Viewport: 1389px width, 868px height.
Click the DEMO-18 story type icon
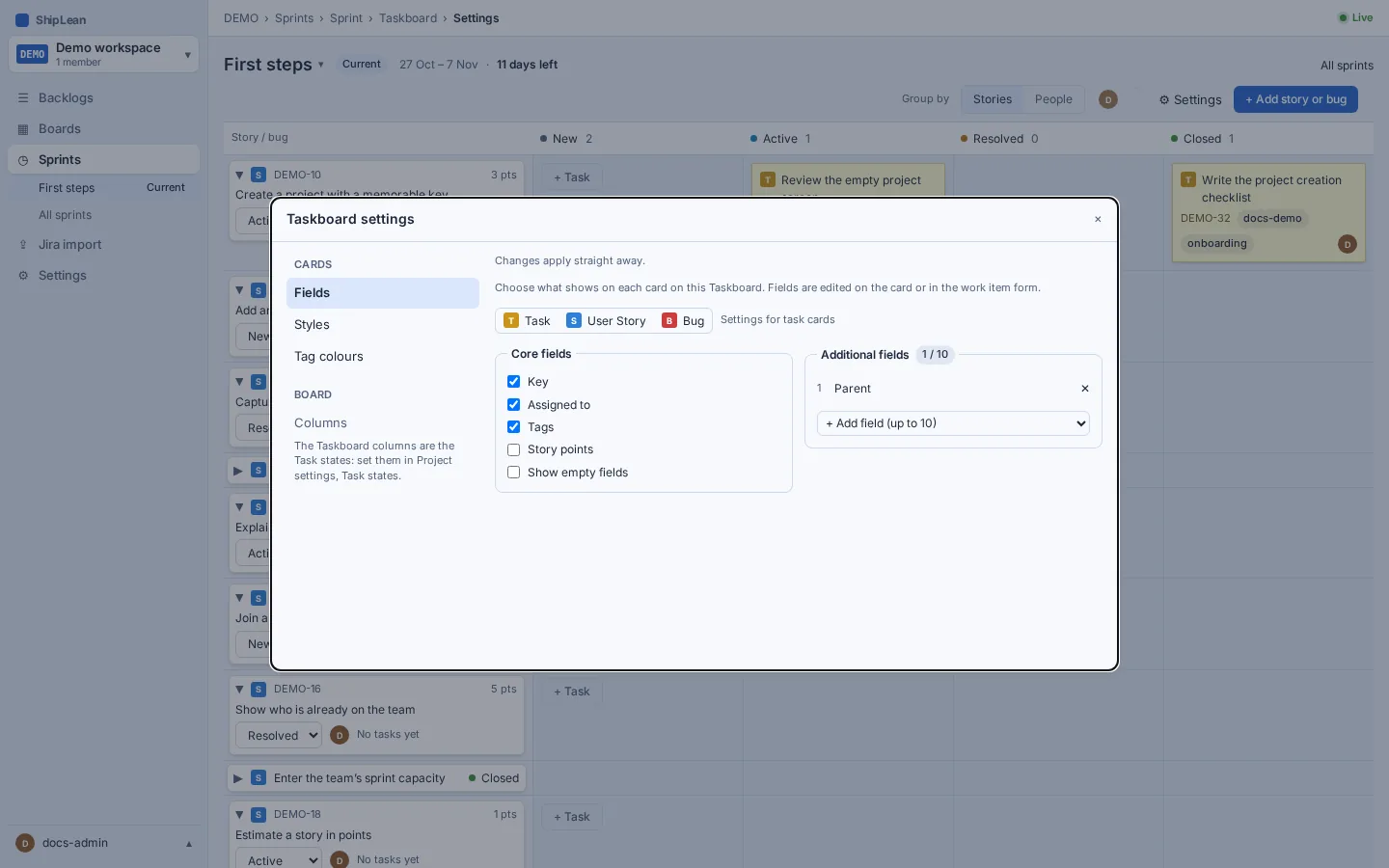(x=259, y=815)
